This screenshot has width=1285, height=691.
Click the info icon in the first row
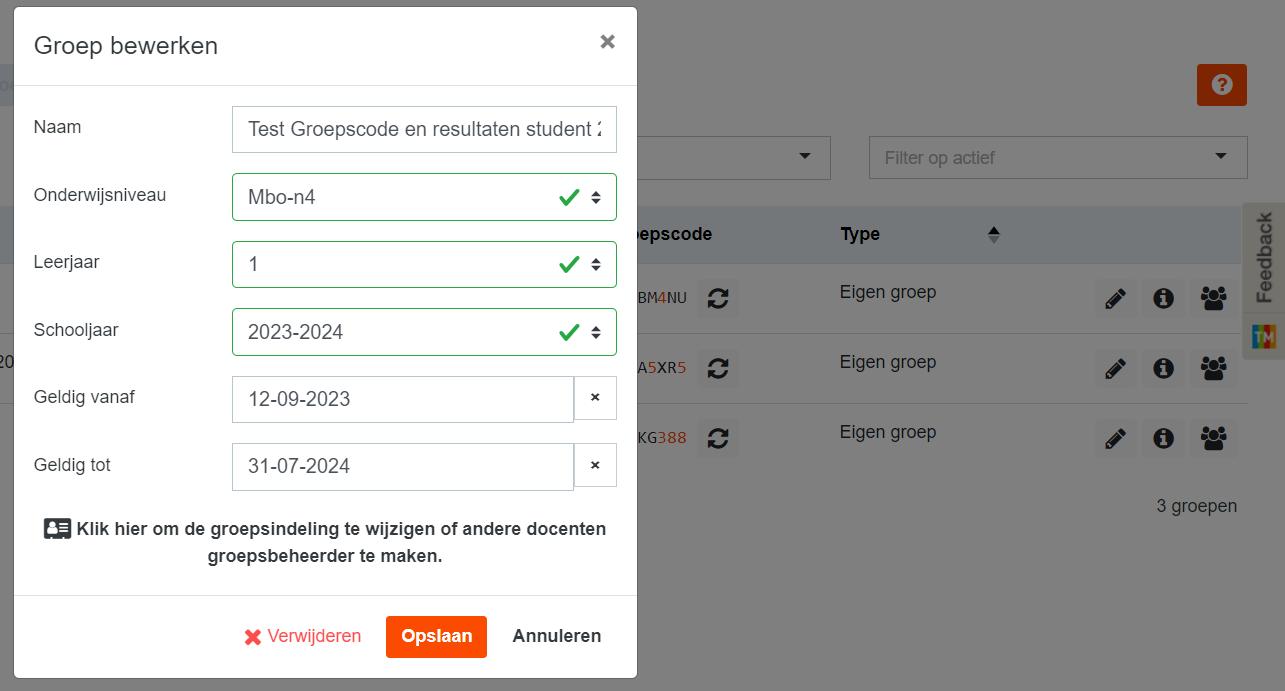pos(1163,298)
